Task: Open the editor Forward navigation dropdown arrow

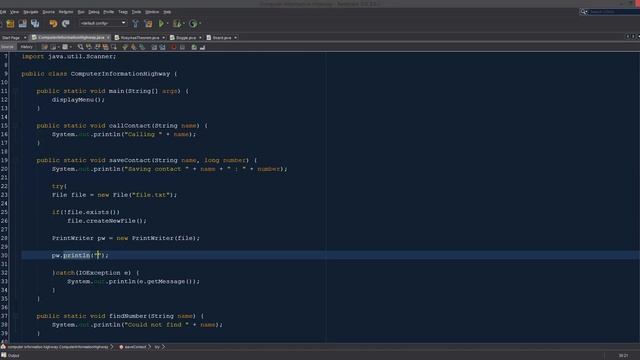Action: coord(71,47)
